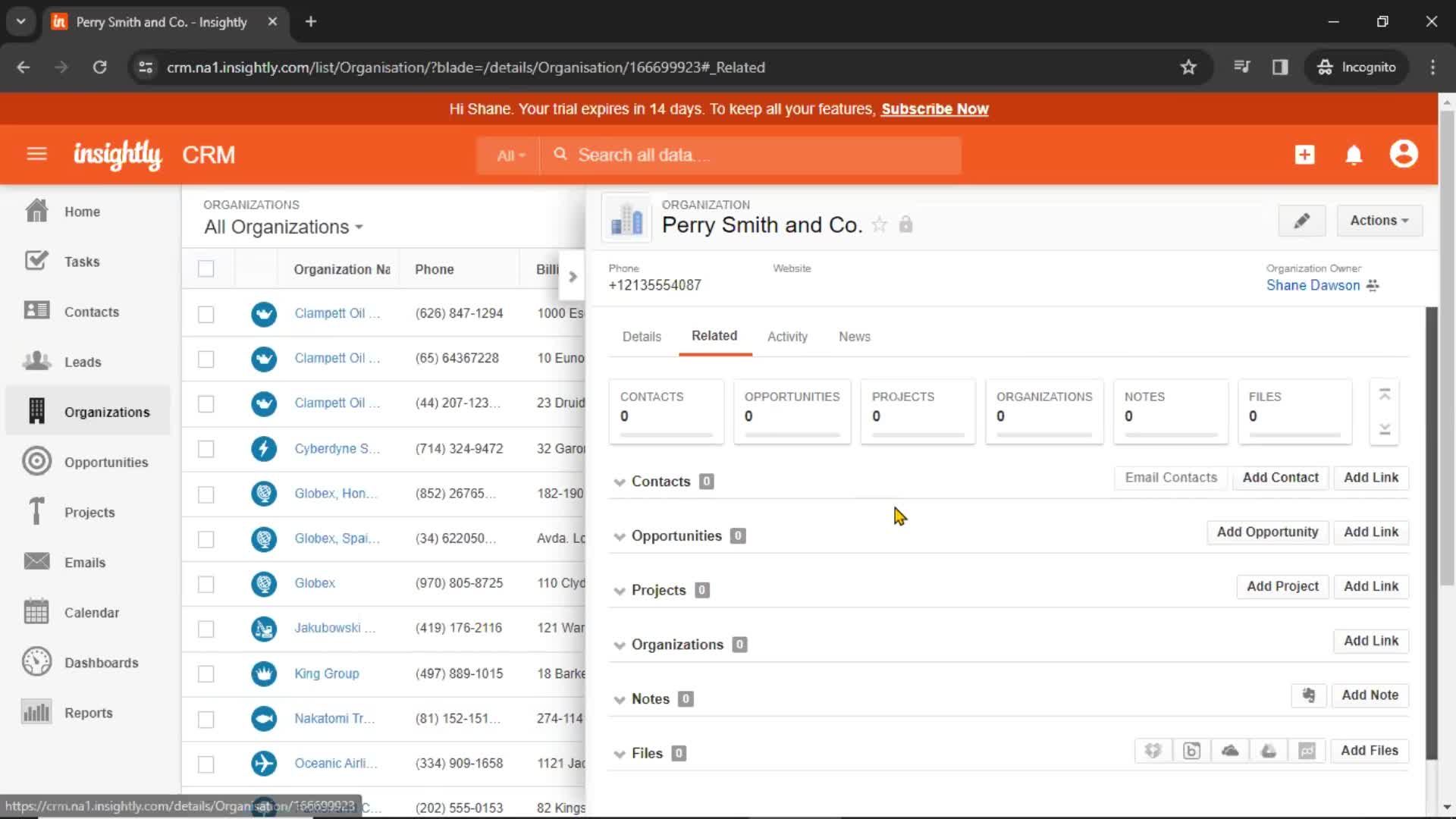Switch to the Activity tab
Screen dimensions: 1456x819
[787, 337]
